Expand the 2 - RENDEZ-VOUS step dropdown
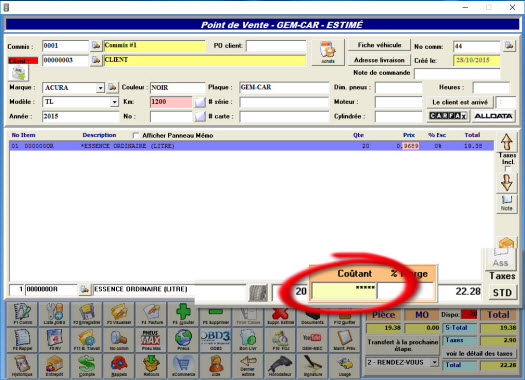The height and width of the screenshot is (380, 525). (x=435, y=362)
